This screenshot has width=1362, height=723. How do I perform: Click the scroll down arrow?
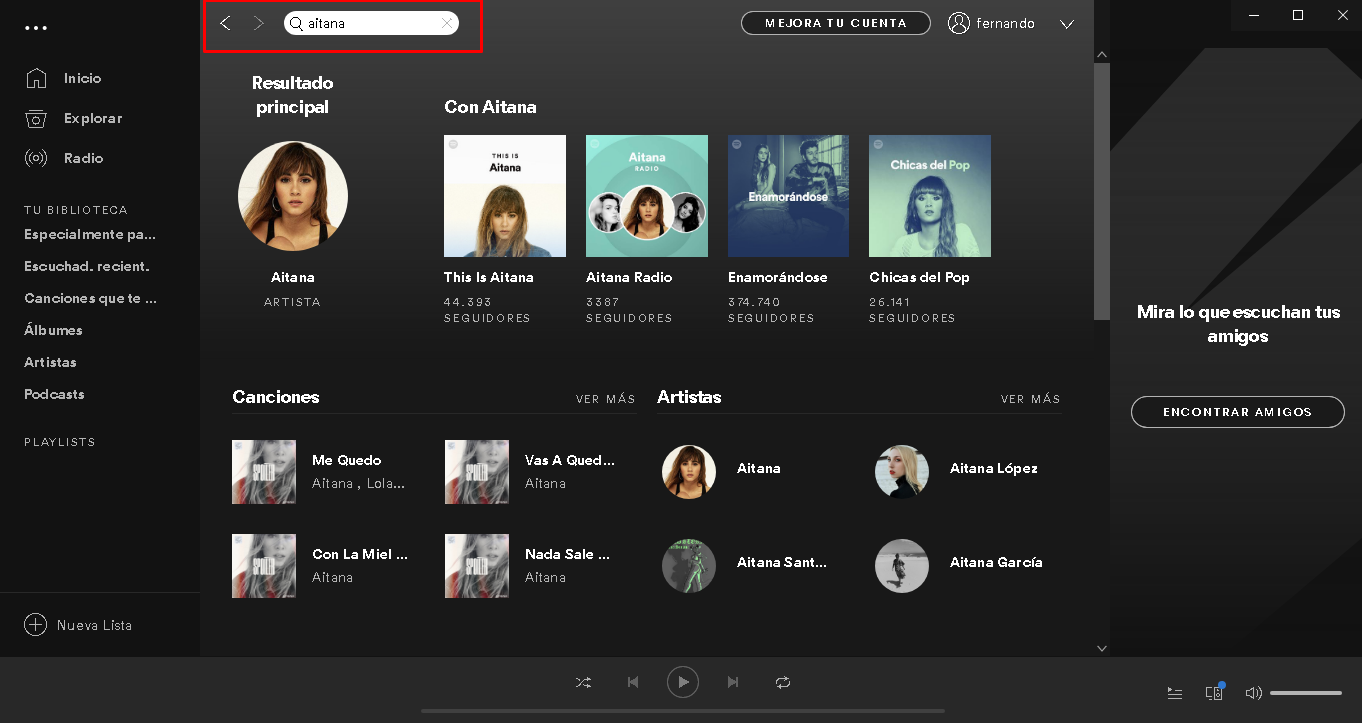click(x=1102, y=648)
